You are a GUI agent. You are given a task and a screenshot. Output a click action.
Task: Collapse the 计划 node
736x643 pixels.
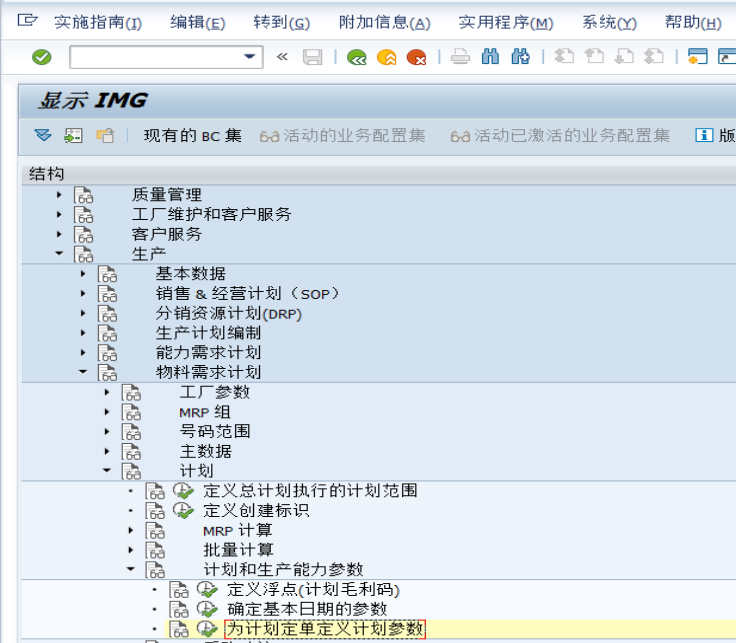[x=107, y=470]
